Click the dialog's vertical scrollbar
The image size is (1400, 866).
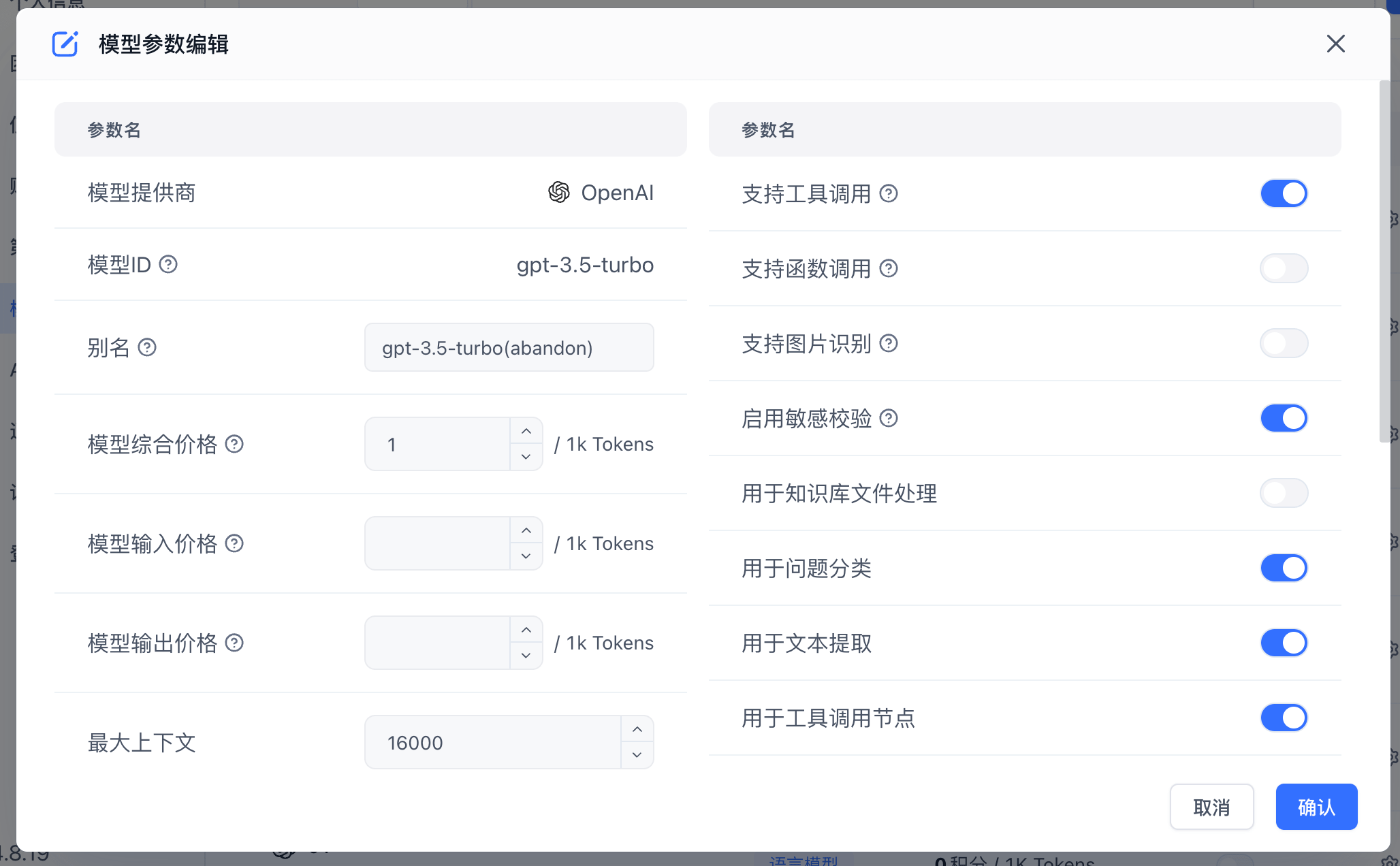[1384, 262]
